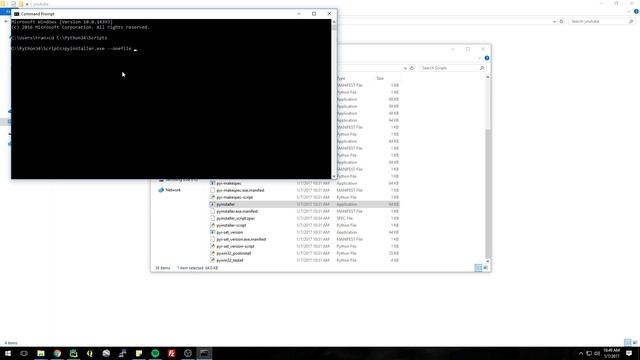
Task: Click the pyinstaller file icon
Action: 212,204
